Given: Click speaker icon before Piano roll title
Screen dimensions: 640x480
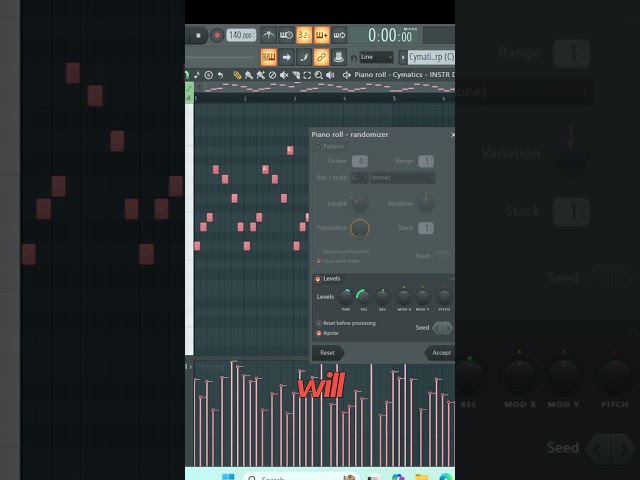Looking at the screenshot, I should click(347, 75).
